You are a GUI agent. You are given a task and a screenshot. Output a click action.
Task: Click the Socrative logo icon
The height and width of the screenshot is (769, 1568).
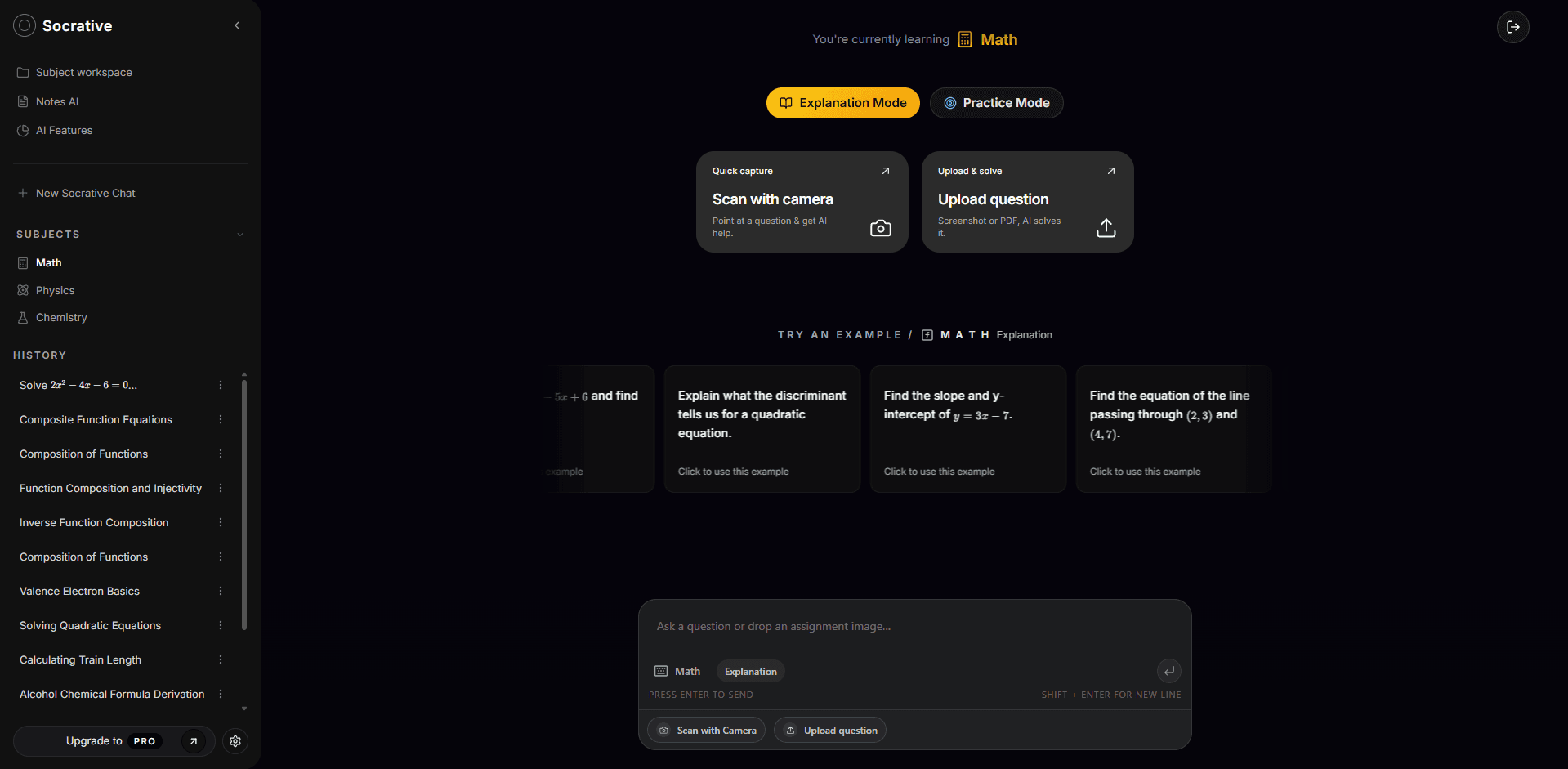pyautogui.click(x=24, y=25)
